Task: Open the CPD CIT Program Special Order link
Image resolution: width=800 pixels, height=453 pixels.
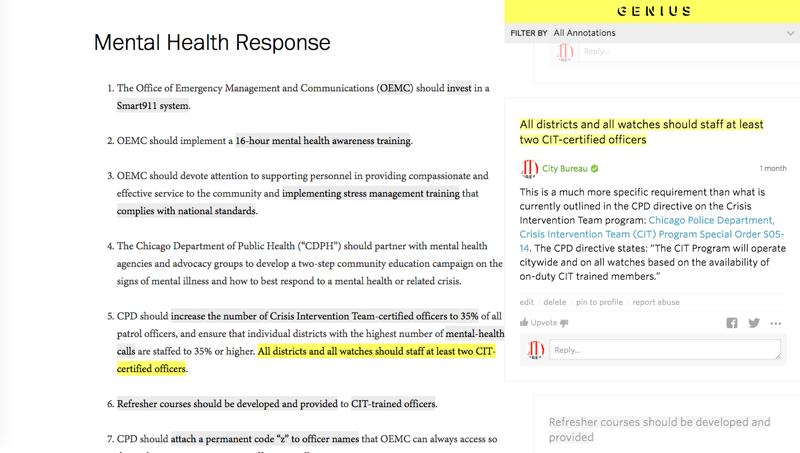Action: (x=651, y=234)
